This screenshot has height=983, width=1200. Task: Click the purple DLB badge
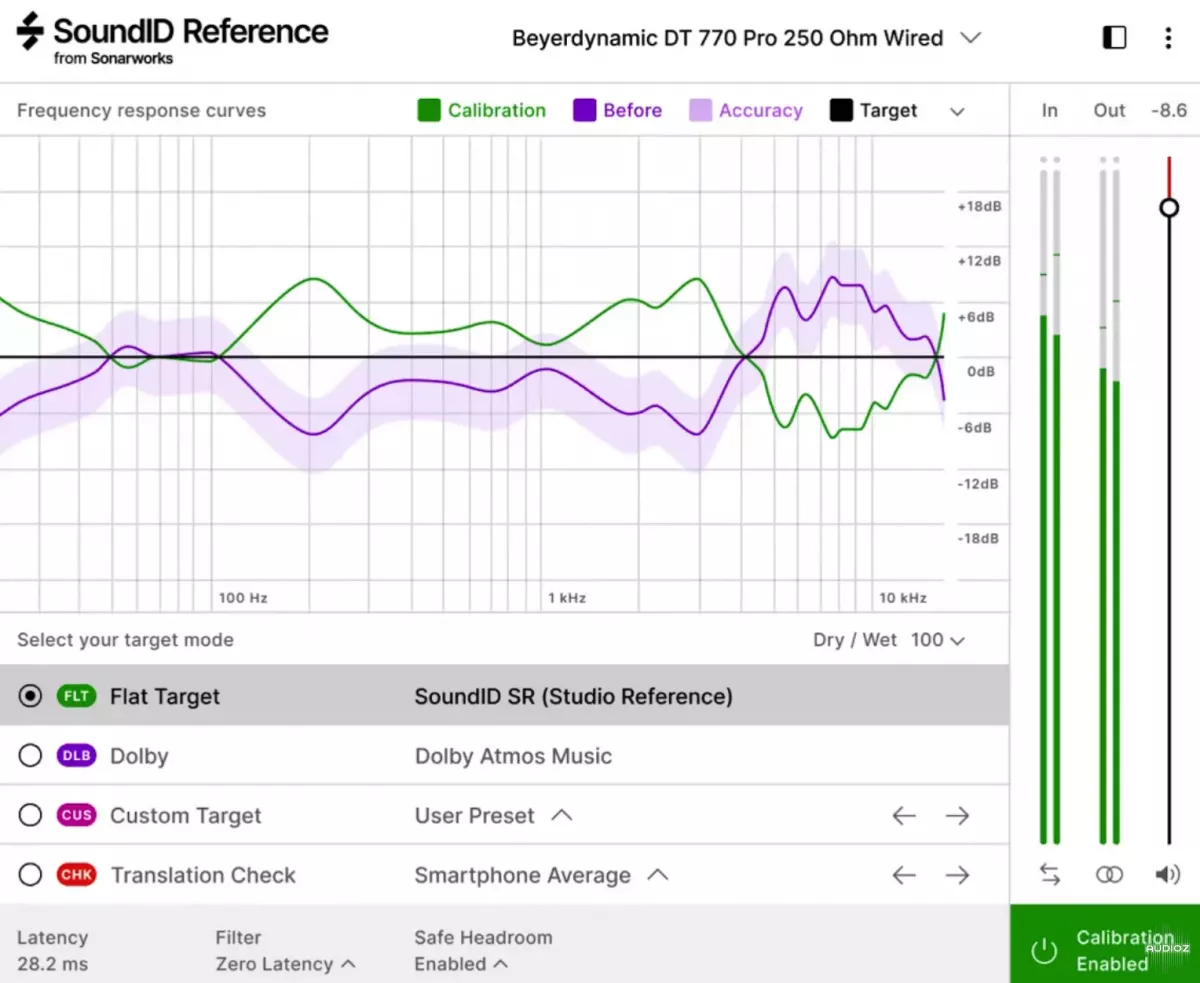[x=77, y=756]
